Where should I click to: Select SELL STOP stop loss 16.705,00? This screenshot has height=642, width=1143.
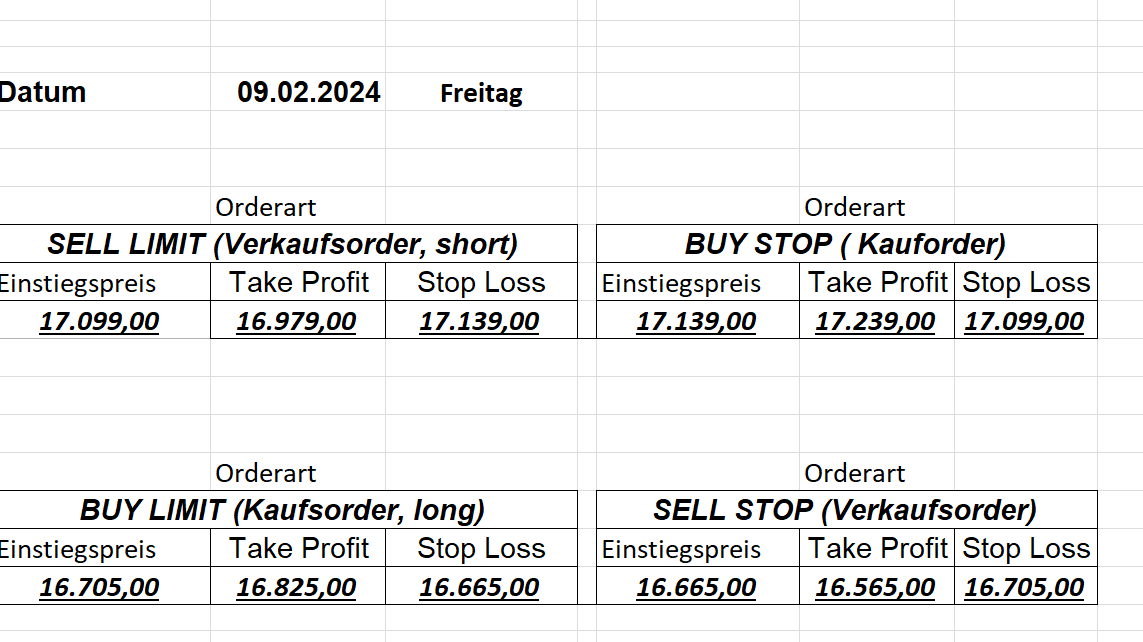click(1024, 588)
